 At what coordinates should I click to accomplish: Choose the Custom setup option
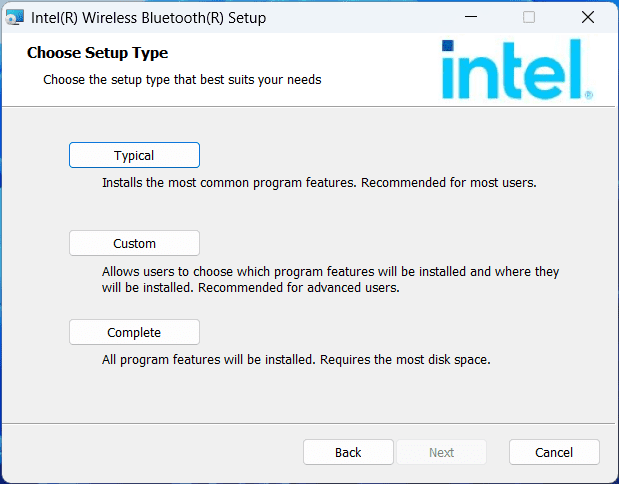[134, 243]
